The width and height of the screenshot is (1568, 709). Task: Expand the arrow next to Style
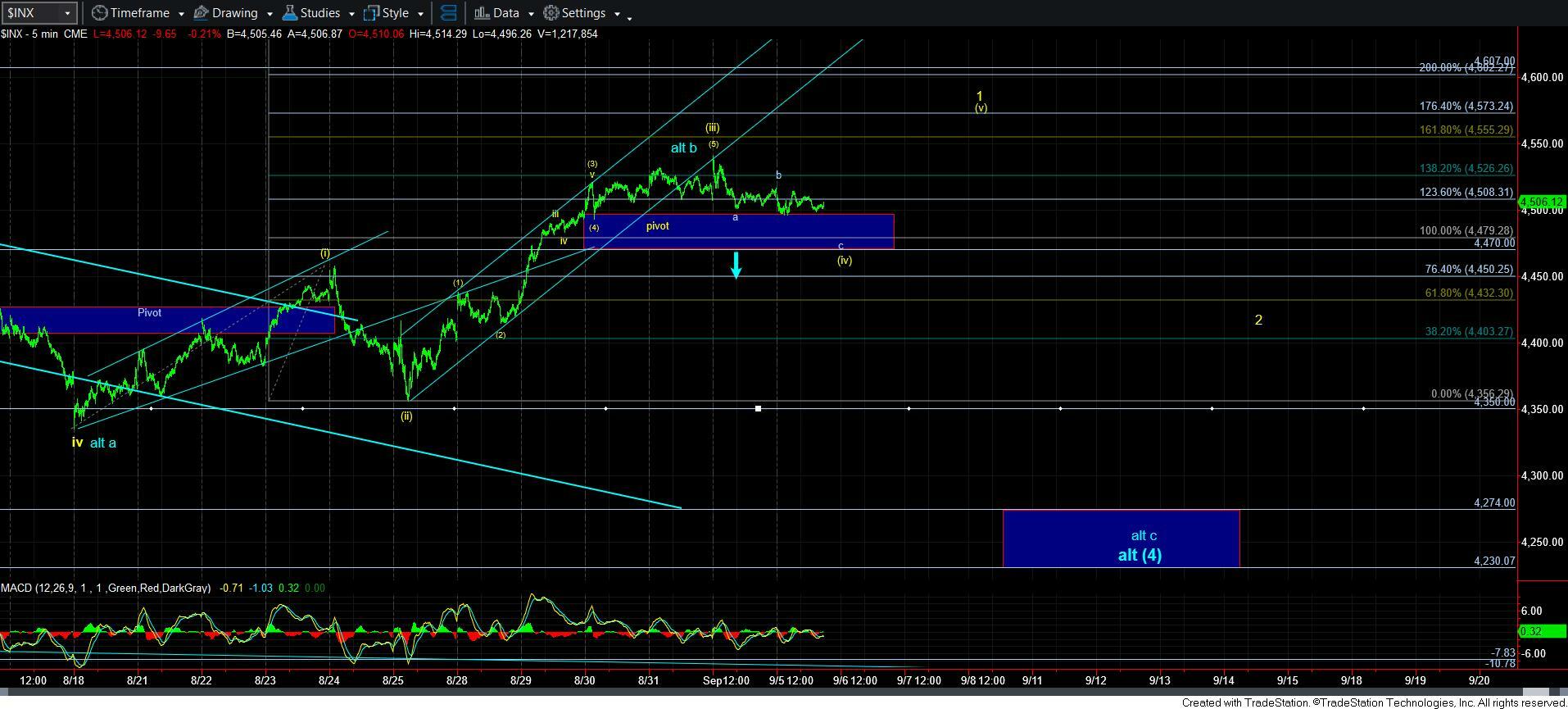point(420,14)
